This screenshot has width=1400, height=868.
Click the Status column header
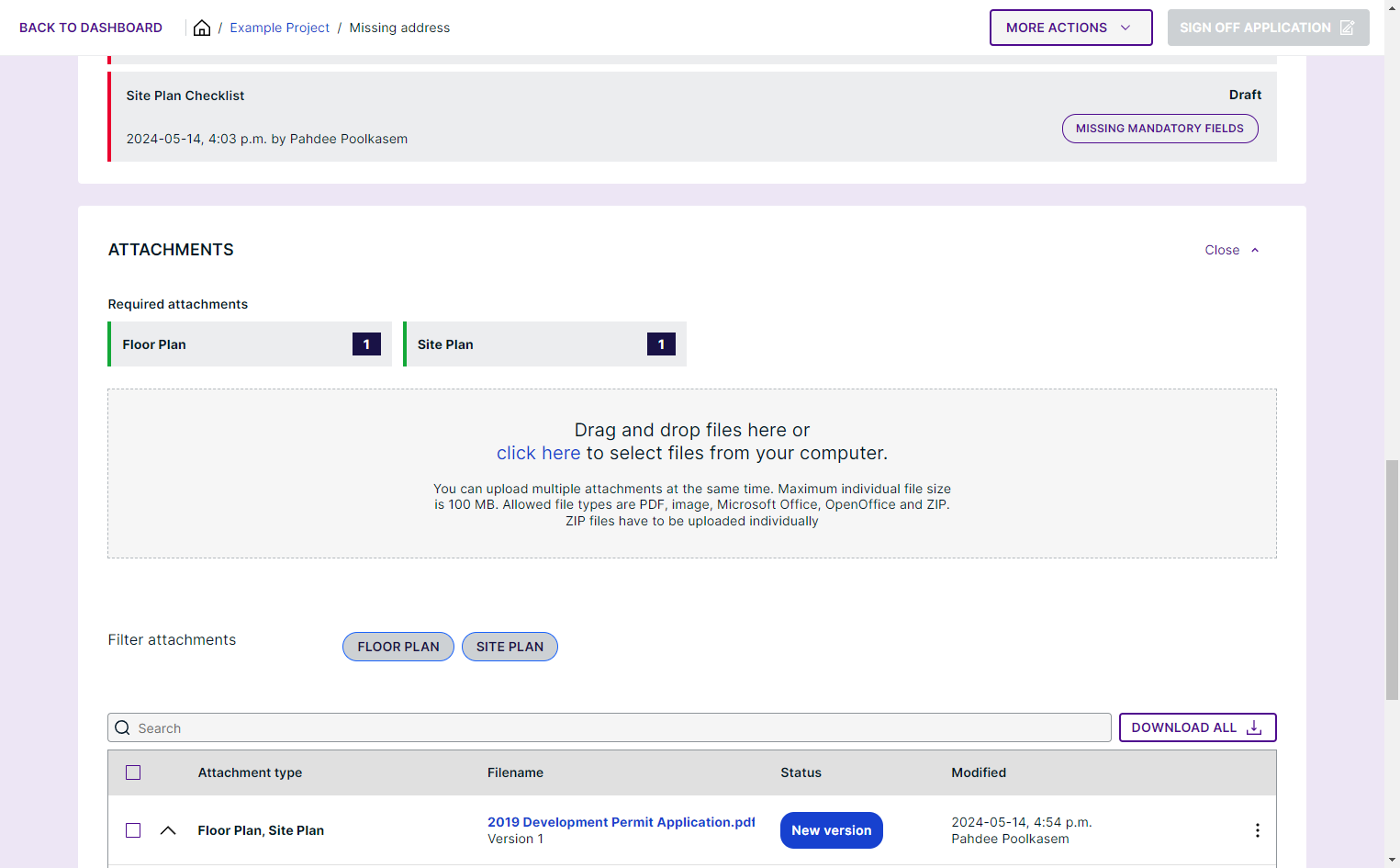pyautogui.click(x=801, y=772)
